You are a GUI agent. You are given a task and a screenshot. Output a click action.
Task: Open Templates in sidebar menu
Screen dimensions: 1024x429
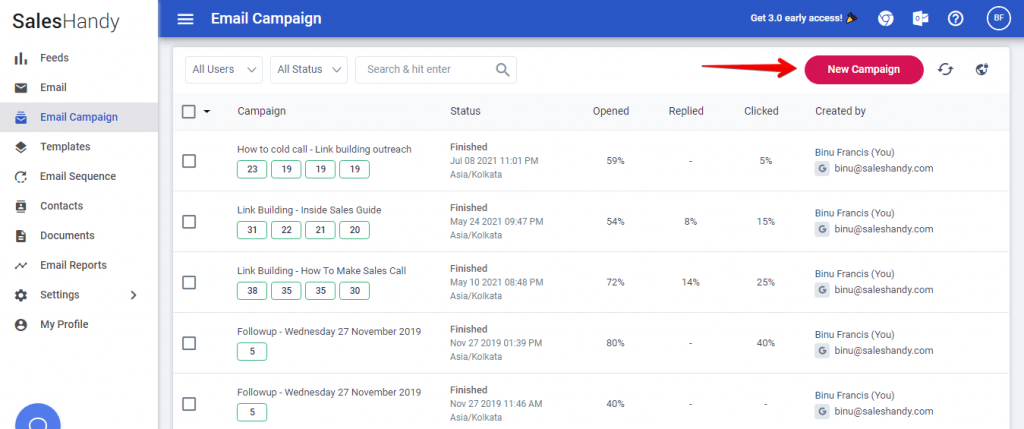tap(65, 147)
